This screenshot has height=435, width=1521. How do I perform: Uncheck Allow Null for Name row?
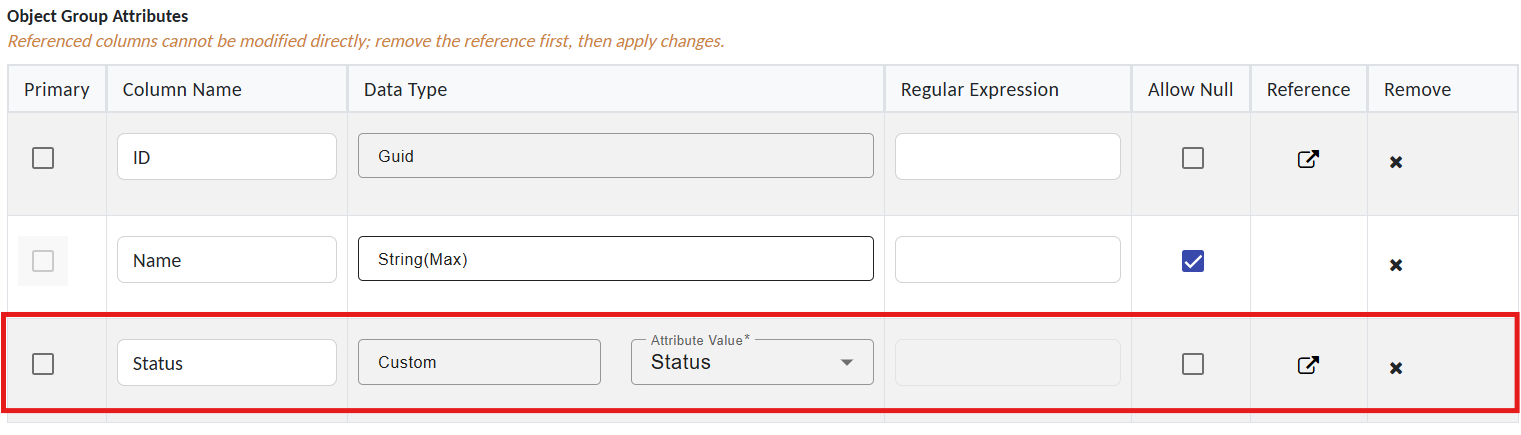(1192, 261)
